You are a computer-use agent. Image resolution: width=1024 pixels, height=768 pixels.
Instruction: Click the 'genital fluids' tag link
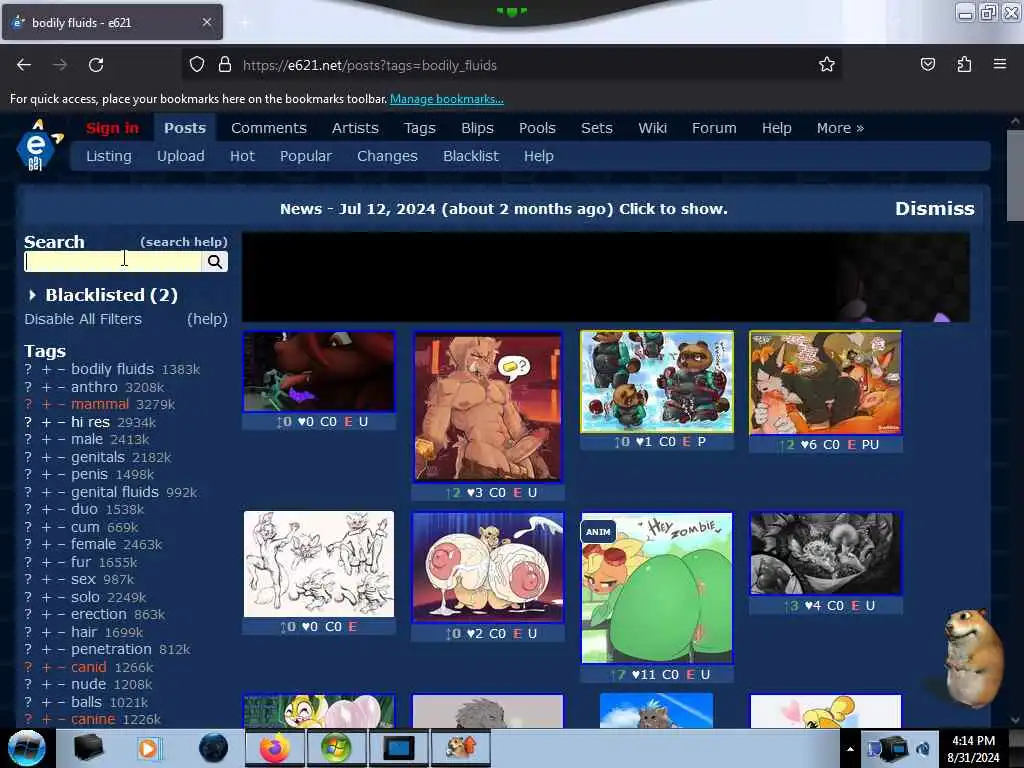[x=115, y=492]
